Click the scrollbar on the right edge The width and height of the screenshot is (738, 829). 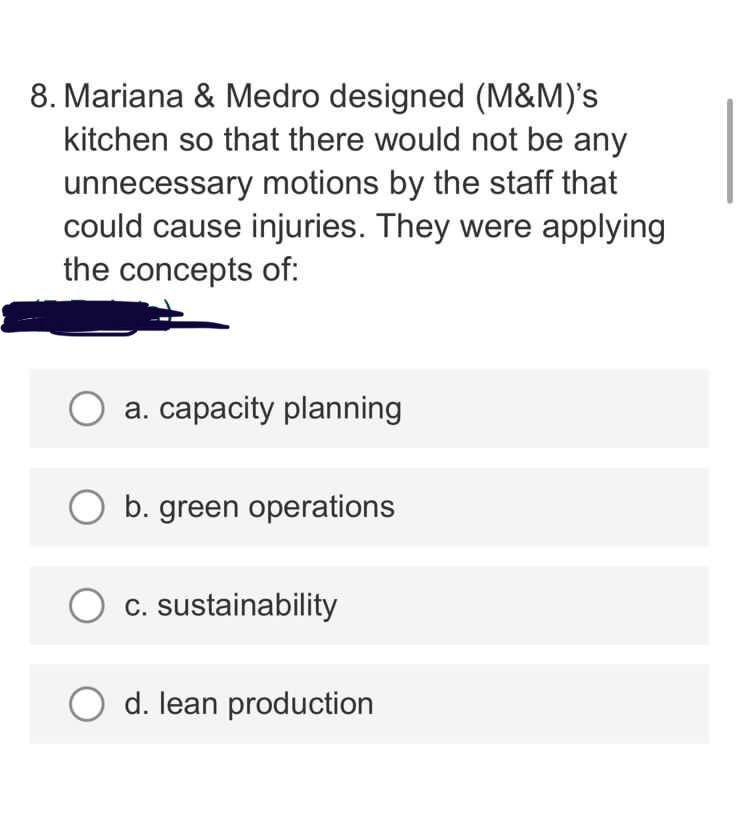click(729, 150)
